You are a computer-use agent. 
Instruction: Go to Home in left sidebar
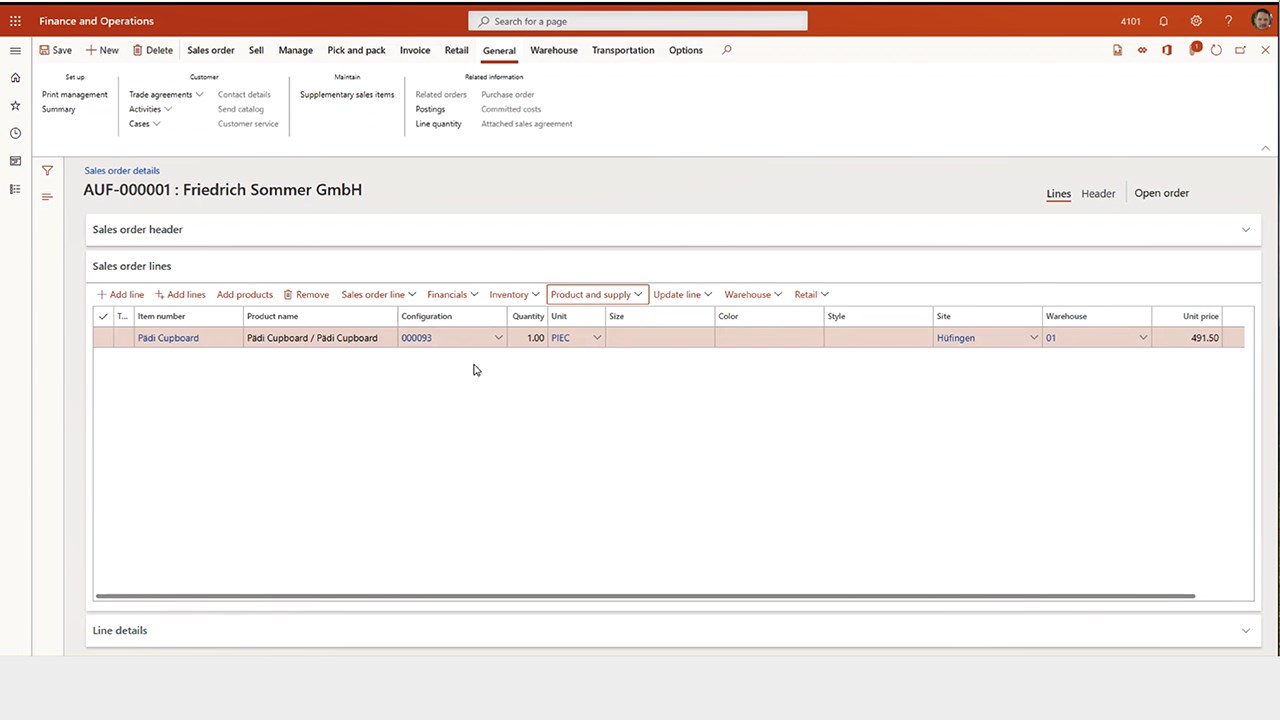(15, 78)
